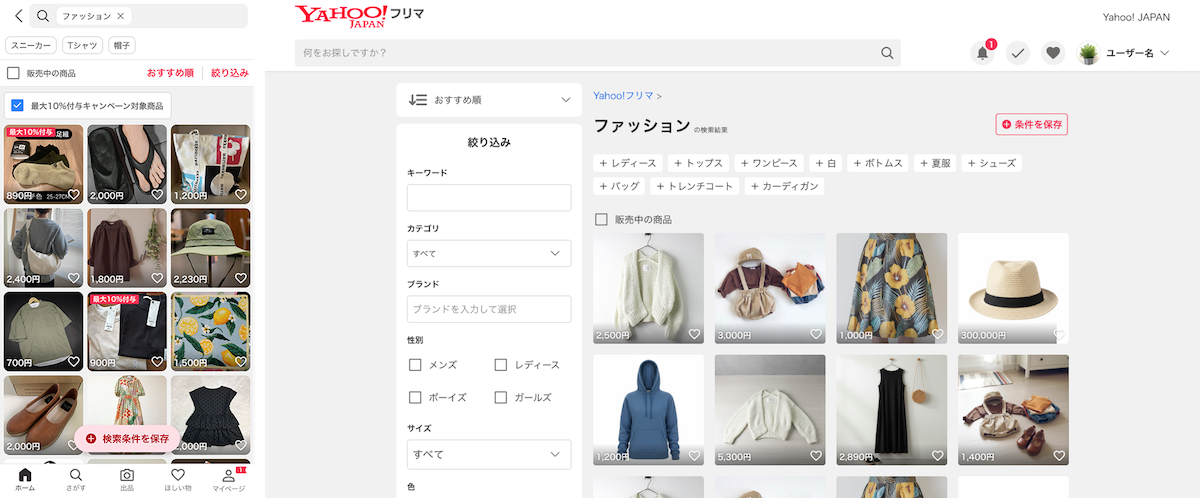Open マイページ tab in mobile nav
1200x498 pixels.
click(229, 480)
